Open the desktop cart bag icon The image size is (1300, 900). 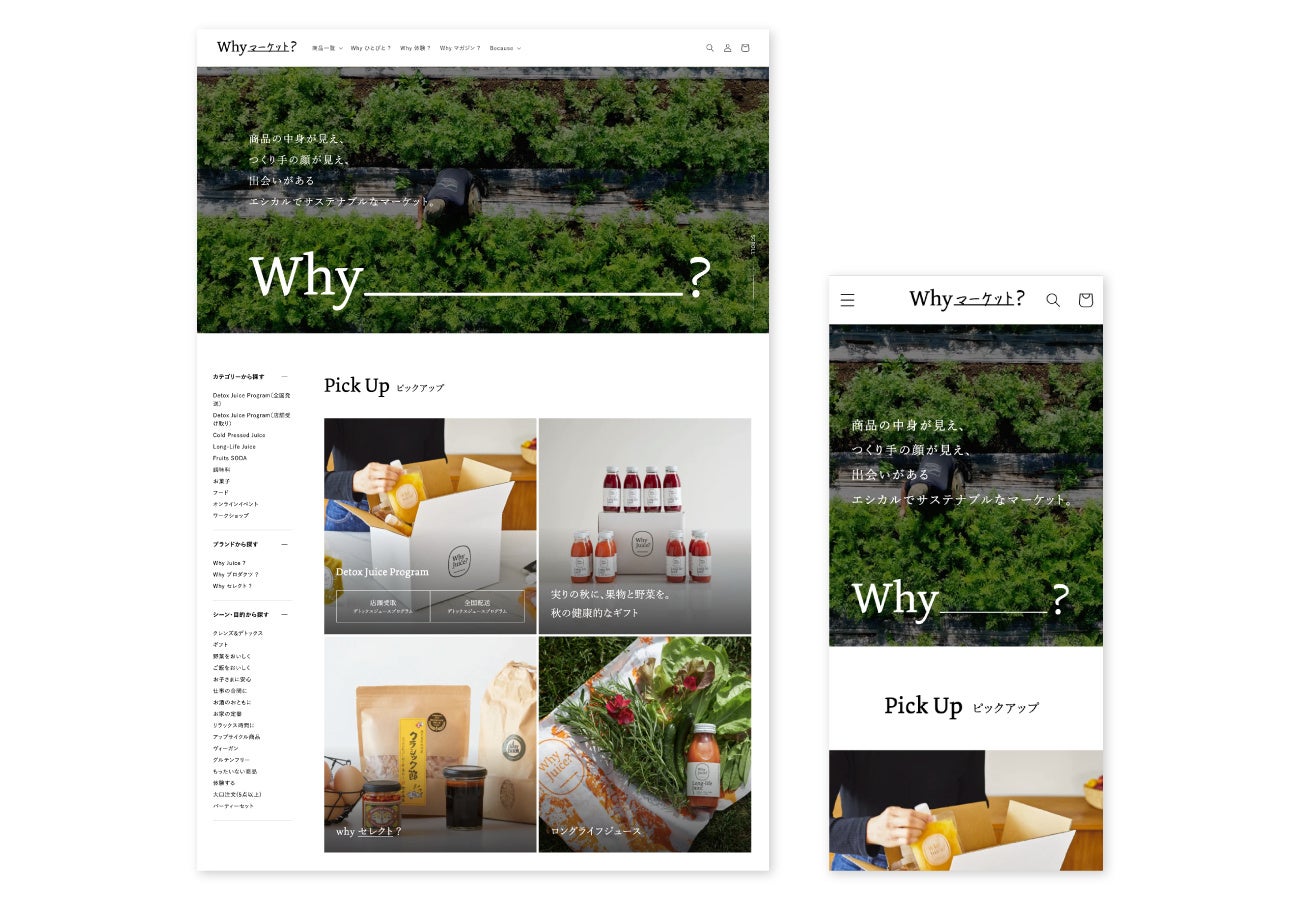pyautogui.click(x=745, y=48)
